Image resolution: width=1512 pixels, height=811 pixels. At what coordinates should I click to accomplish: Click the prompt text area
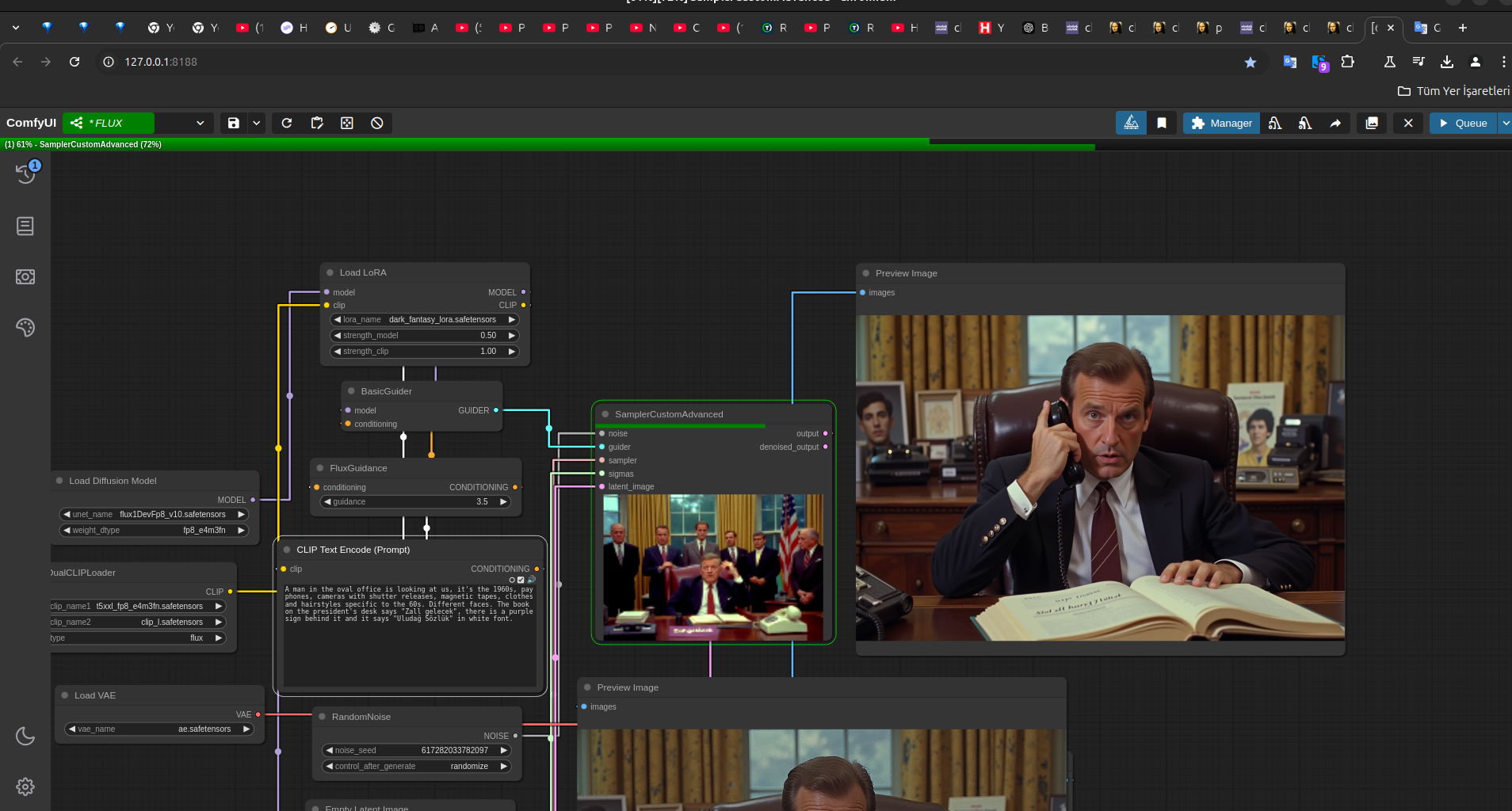(410, 635)
